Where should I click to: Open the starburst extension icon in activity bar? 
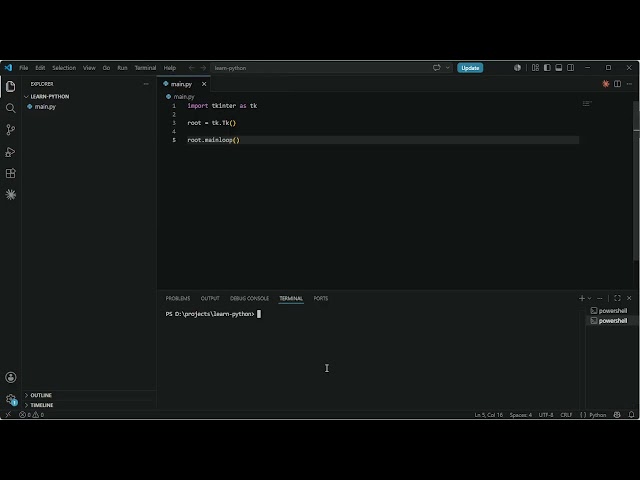[11, 195]
